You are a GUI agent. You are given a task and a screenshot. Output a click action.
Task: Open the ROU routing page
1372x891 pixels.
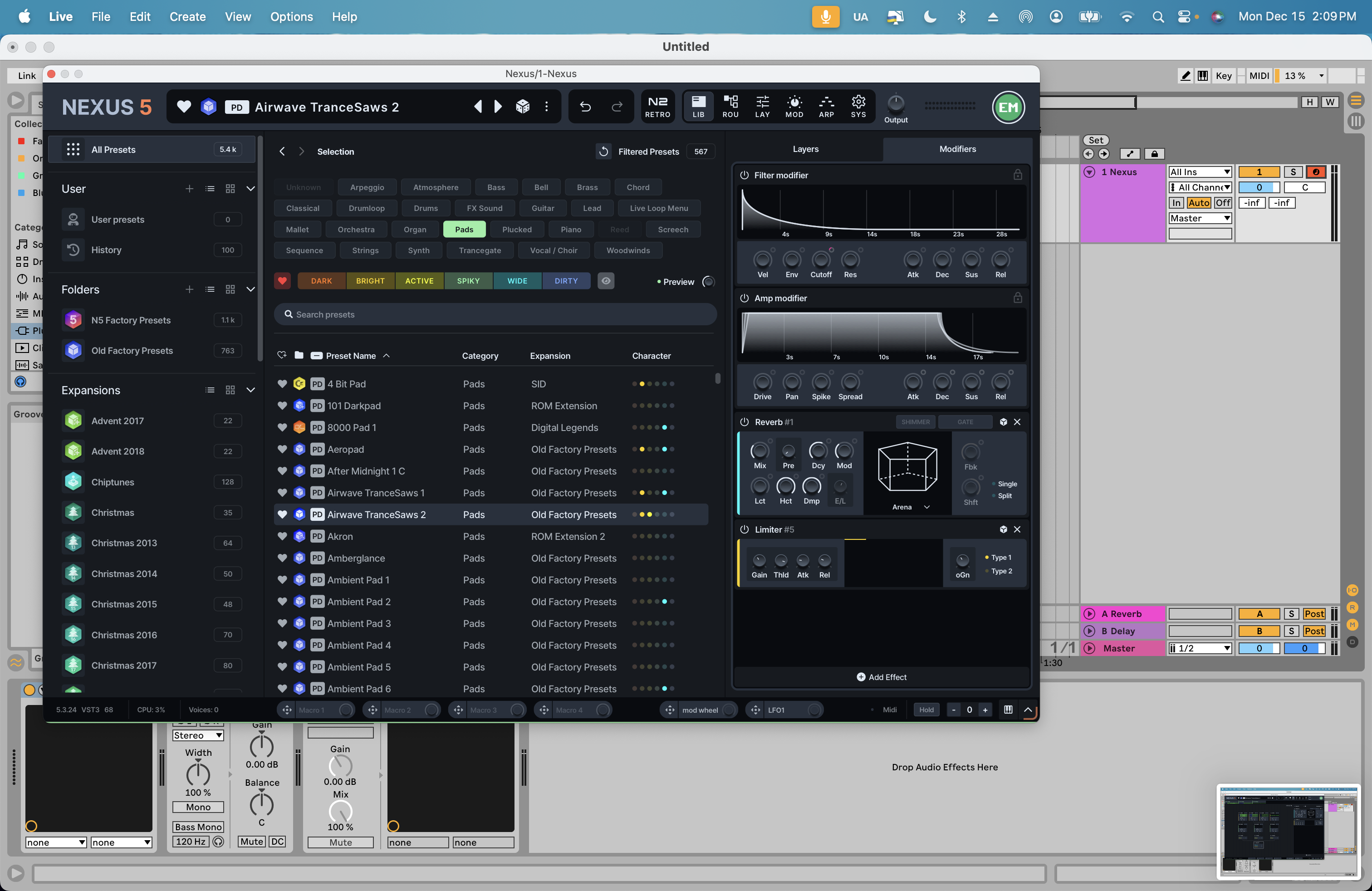coord(730,107)
